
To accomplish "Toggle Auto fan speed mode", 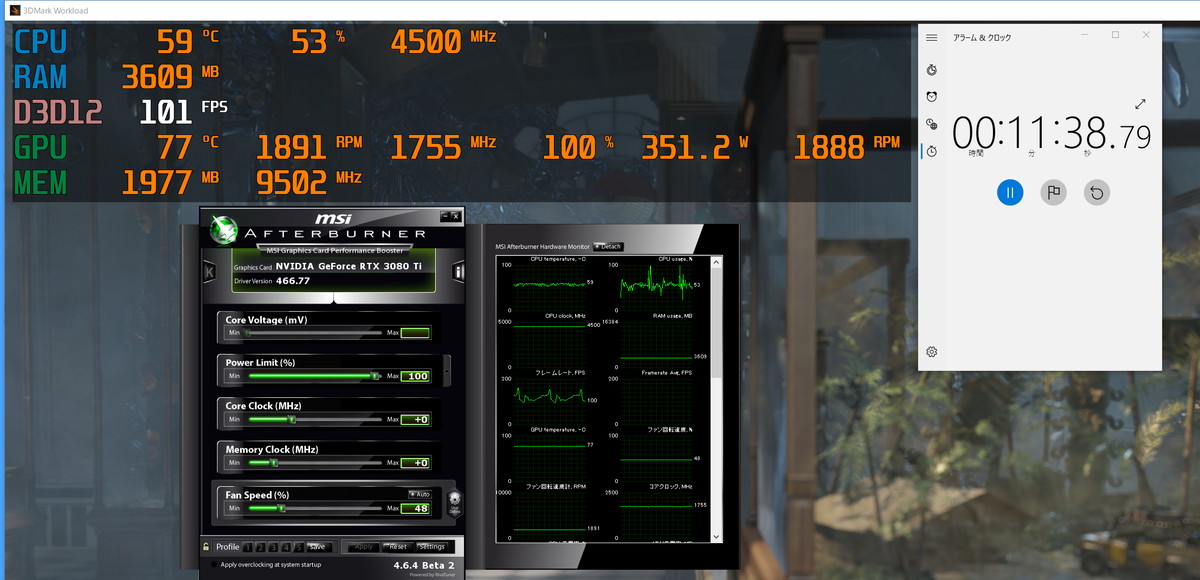I will coord(419,494).
